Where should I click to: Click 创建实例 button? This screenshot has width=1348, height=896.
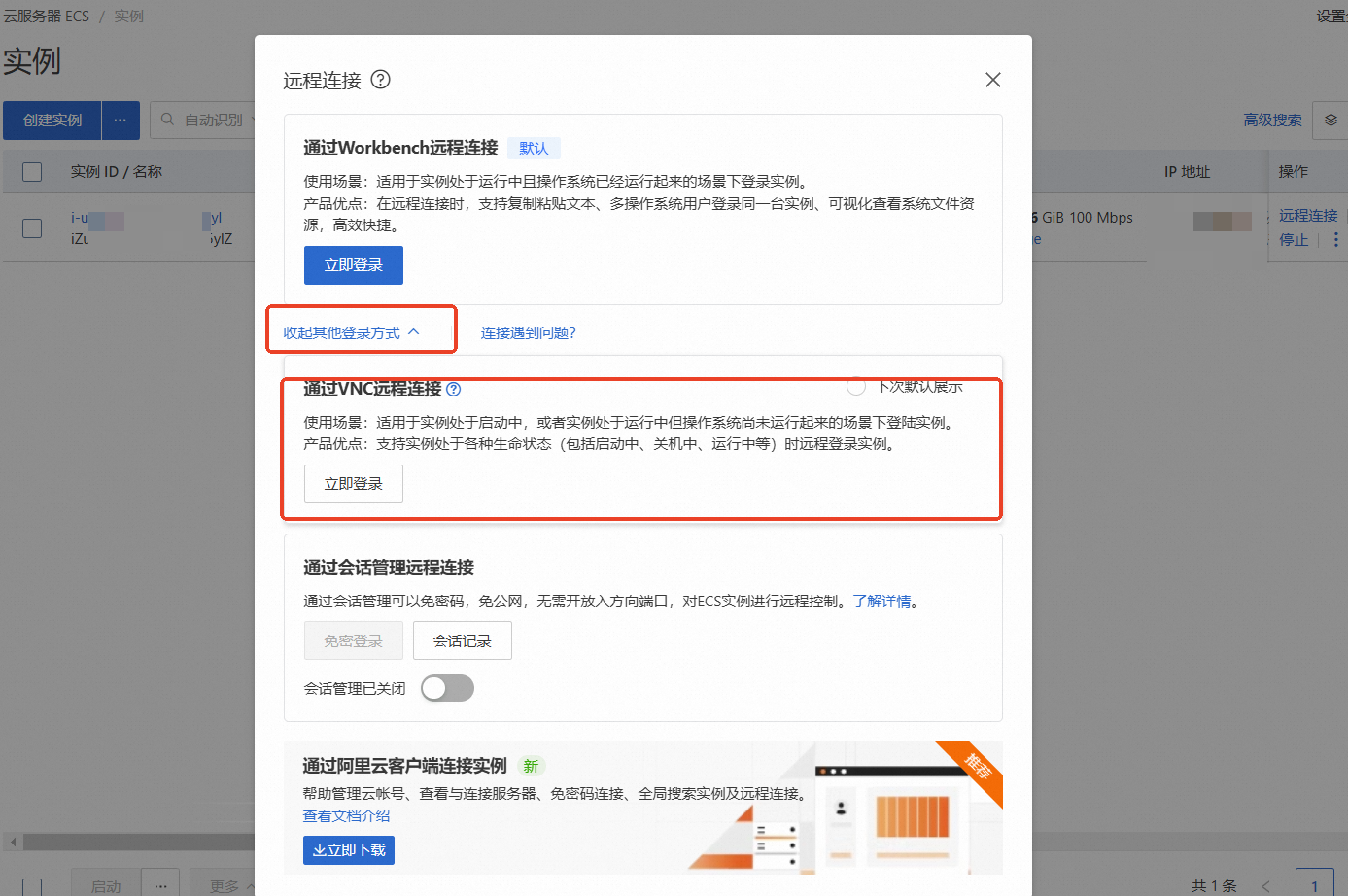(x=52, y=121)
